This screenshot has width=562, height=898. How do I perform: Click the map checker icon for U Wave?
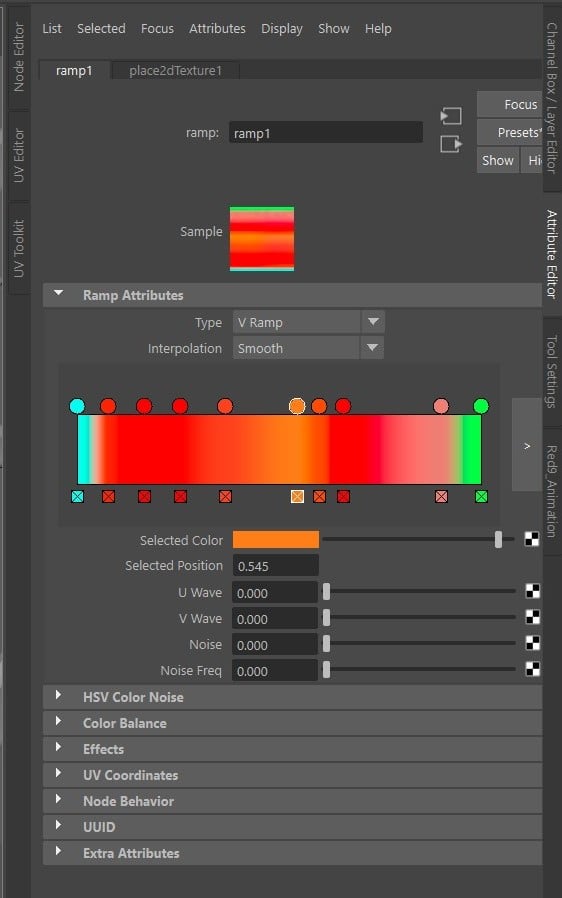(x=532, y=591)
